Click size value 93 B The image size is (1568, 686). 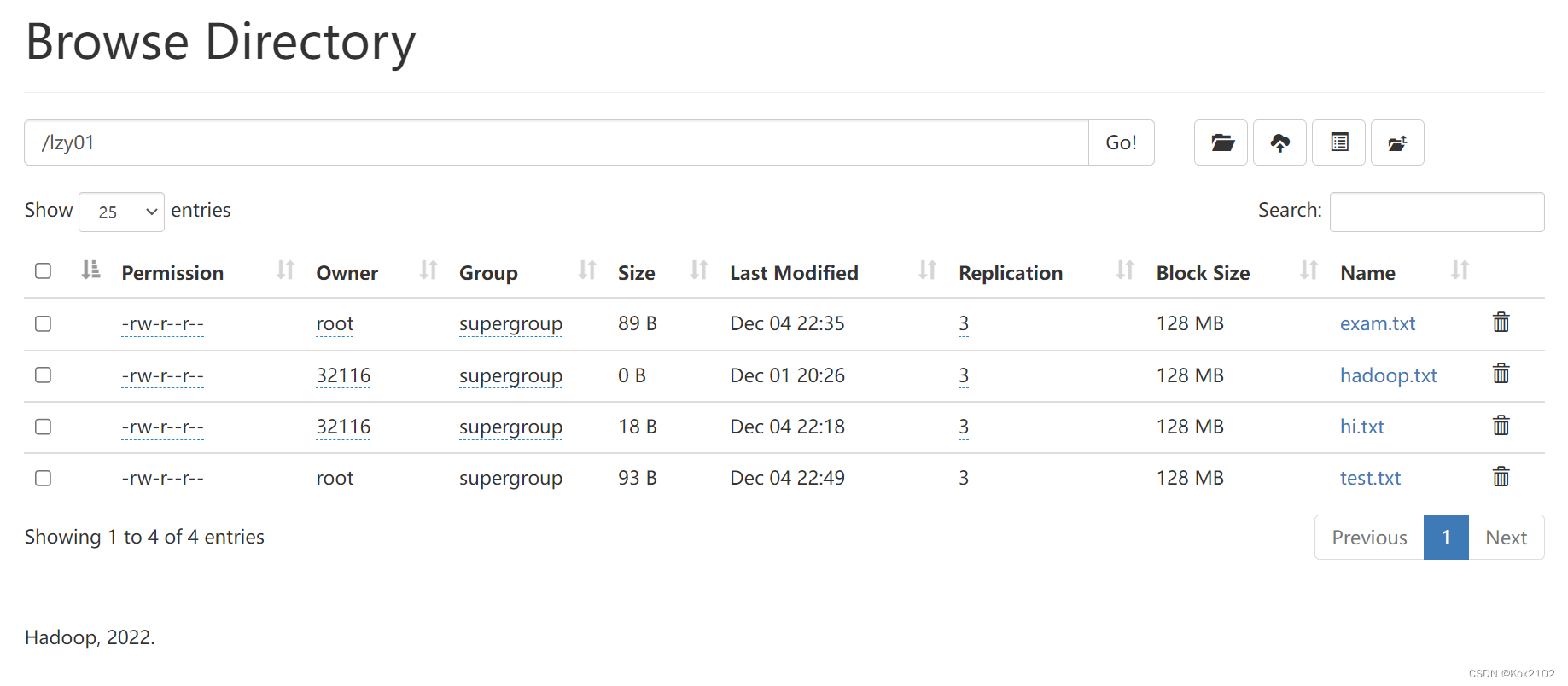pos(638,478)
